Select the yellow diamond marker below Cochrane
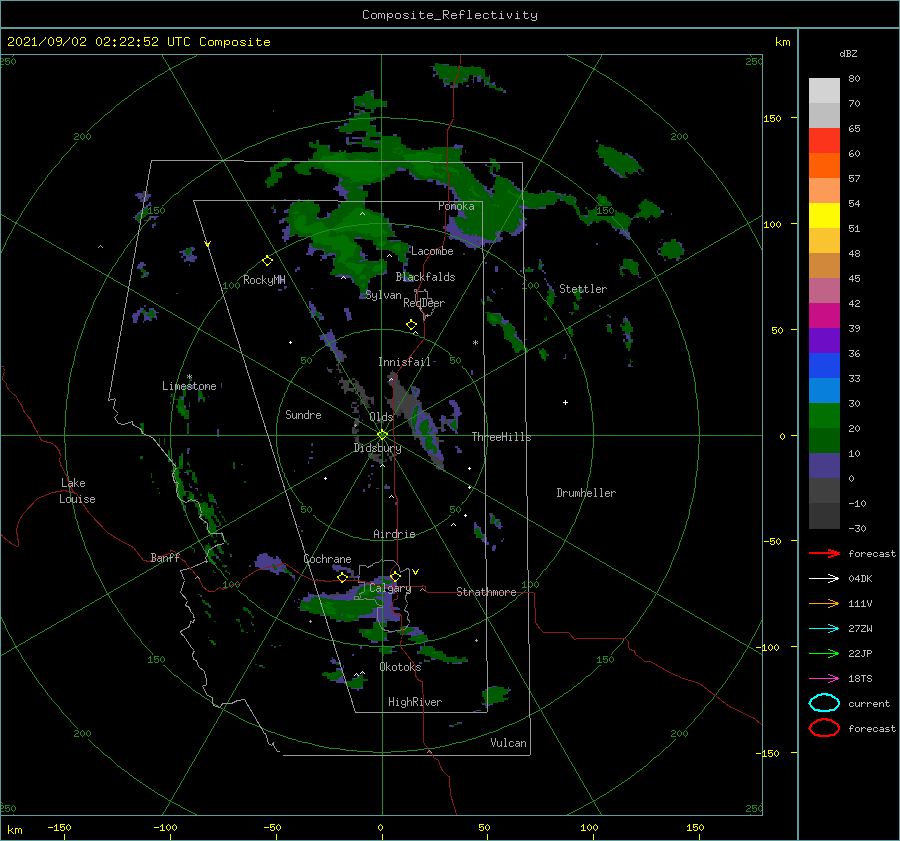Screen dimensions: 900x841 pyautogui.click(x=343, y=577)
